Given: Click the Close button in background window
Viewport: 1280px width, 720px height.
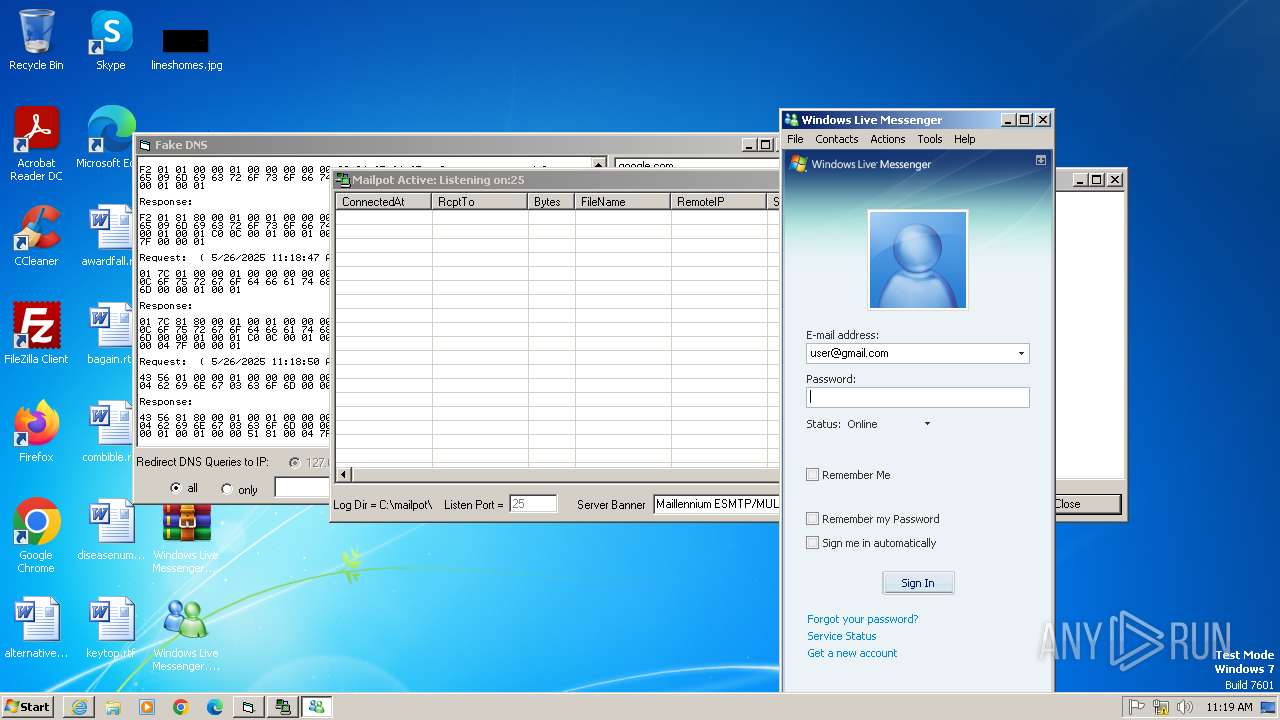Looking at the screenshot, I should coord(1087,504).
